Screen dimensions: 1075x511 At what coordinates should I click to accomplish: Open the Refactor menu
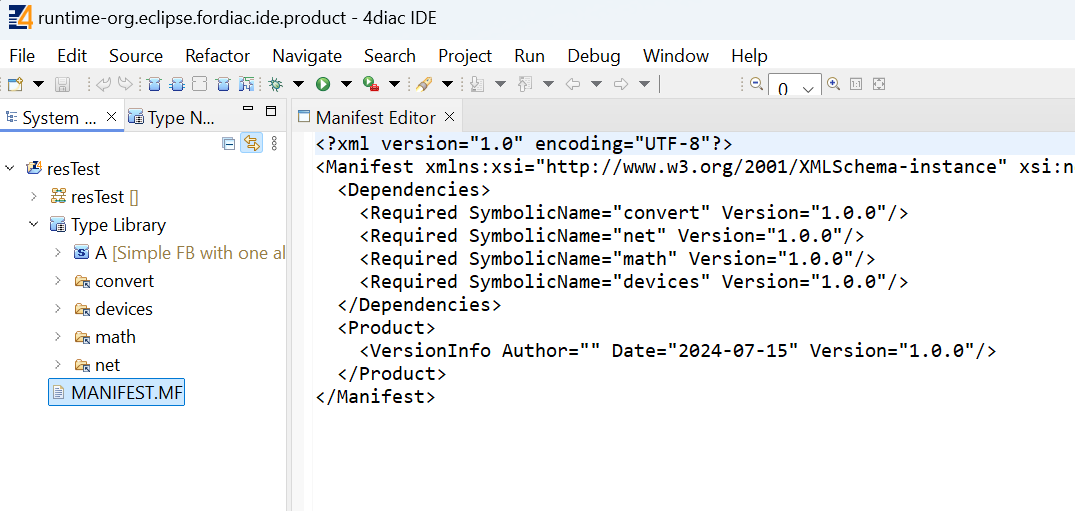click(x=217, y=56)
